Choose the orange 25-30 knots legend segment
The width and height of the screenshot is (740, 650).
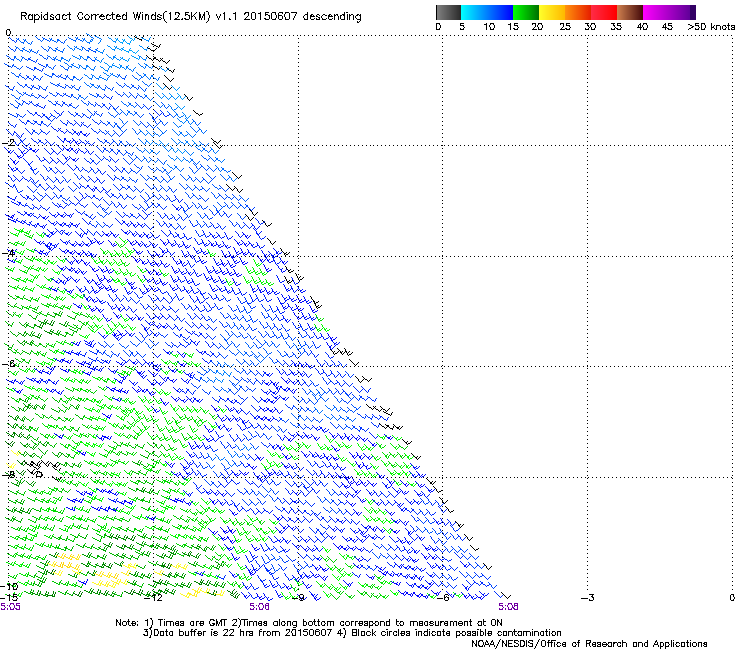click(x=578, y=12)
